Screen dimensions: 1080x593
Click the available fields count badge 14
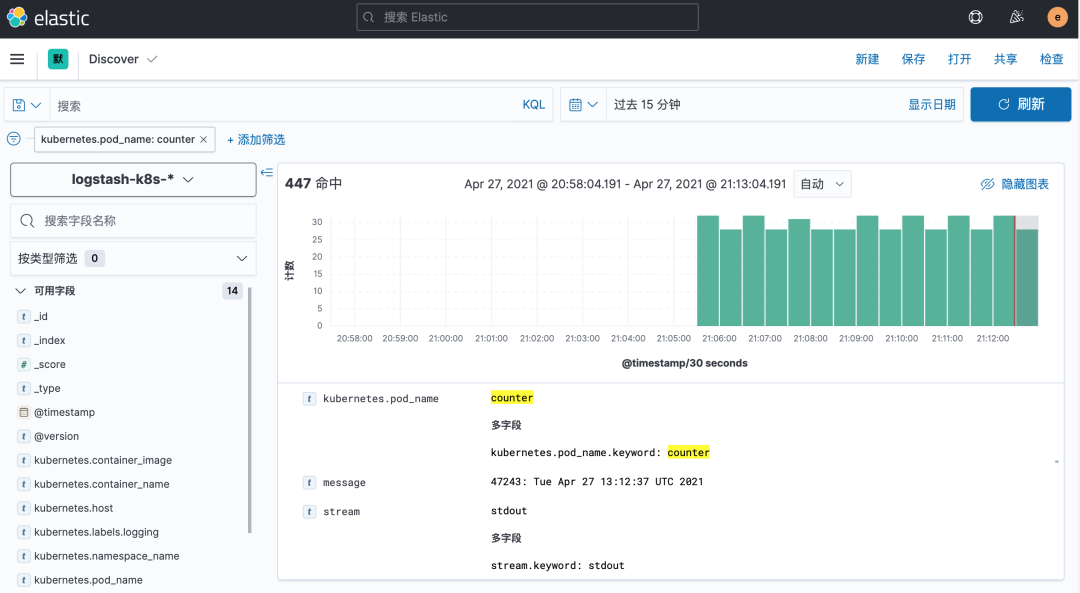232,291
